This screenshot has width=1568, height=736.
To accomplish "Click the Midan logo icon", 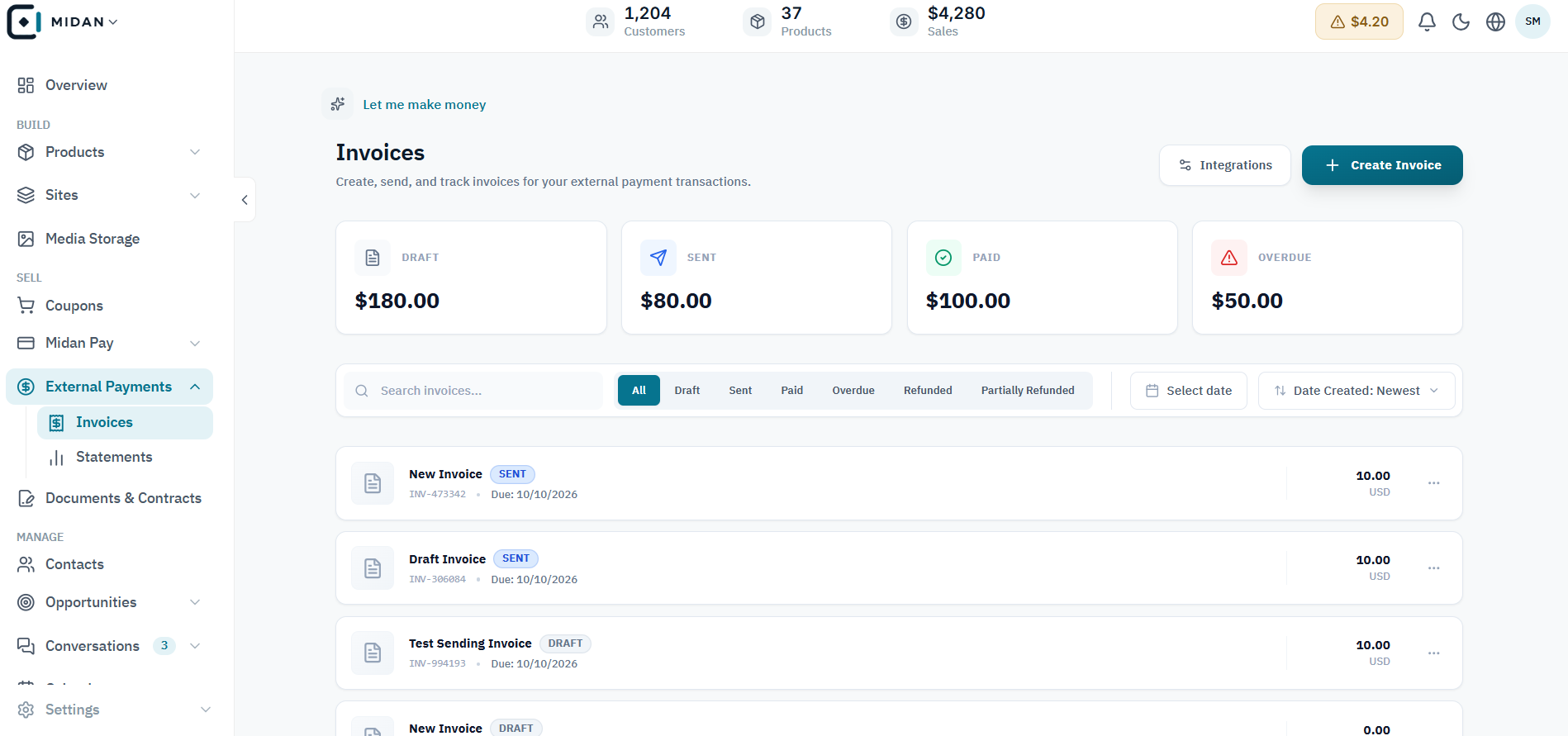I will point(24,21).
